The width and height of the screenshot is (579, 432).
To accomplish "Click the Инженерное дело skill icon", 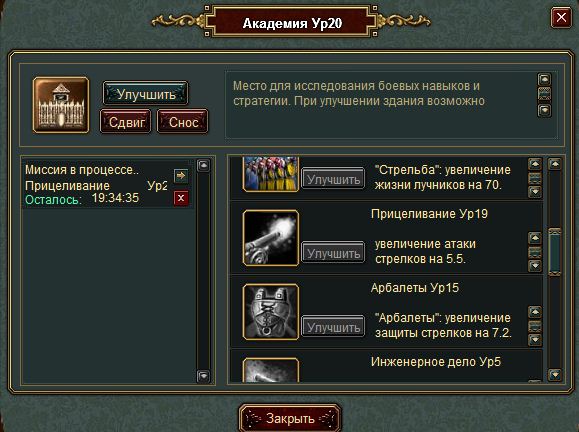I will (x=271, y=370).
